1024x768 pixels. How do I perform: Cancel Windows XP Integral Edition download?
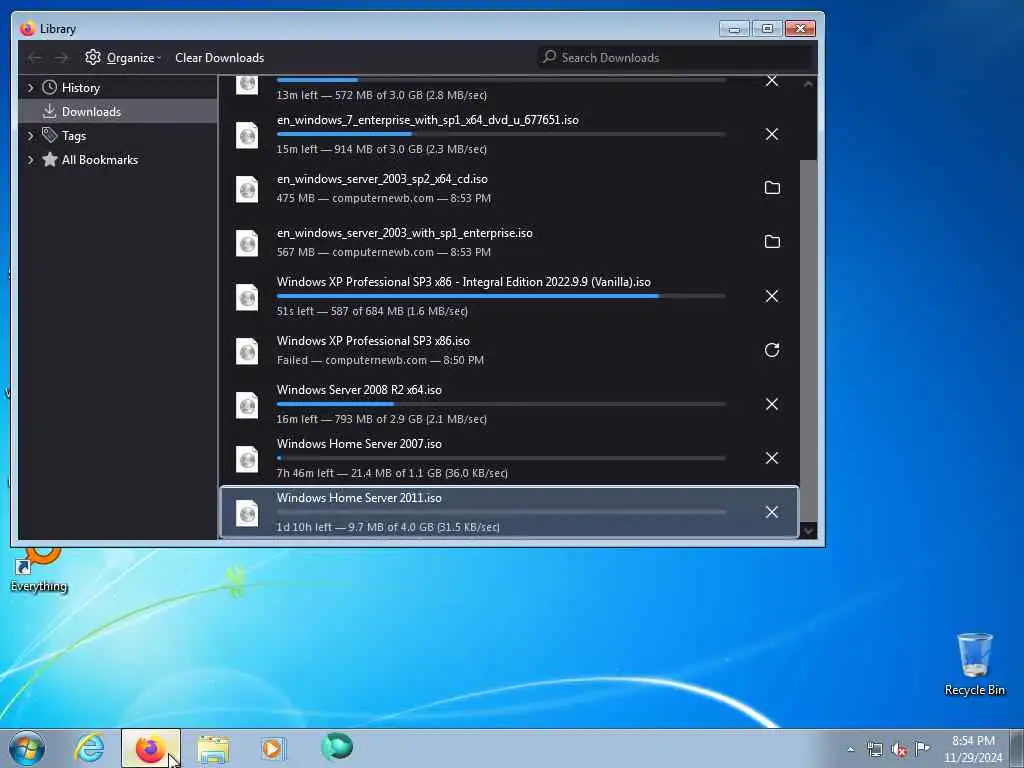point(771,296)
